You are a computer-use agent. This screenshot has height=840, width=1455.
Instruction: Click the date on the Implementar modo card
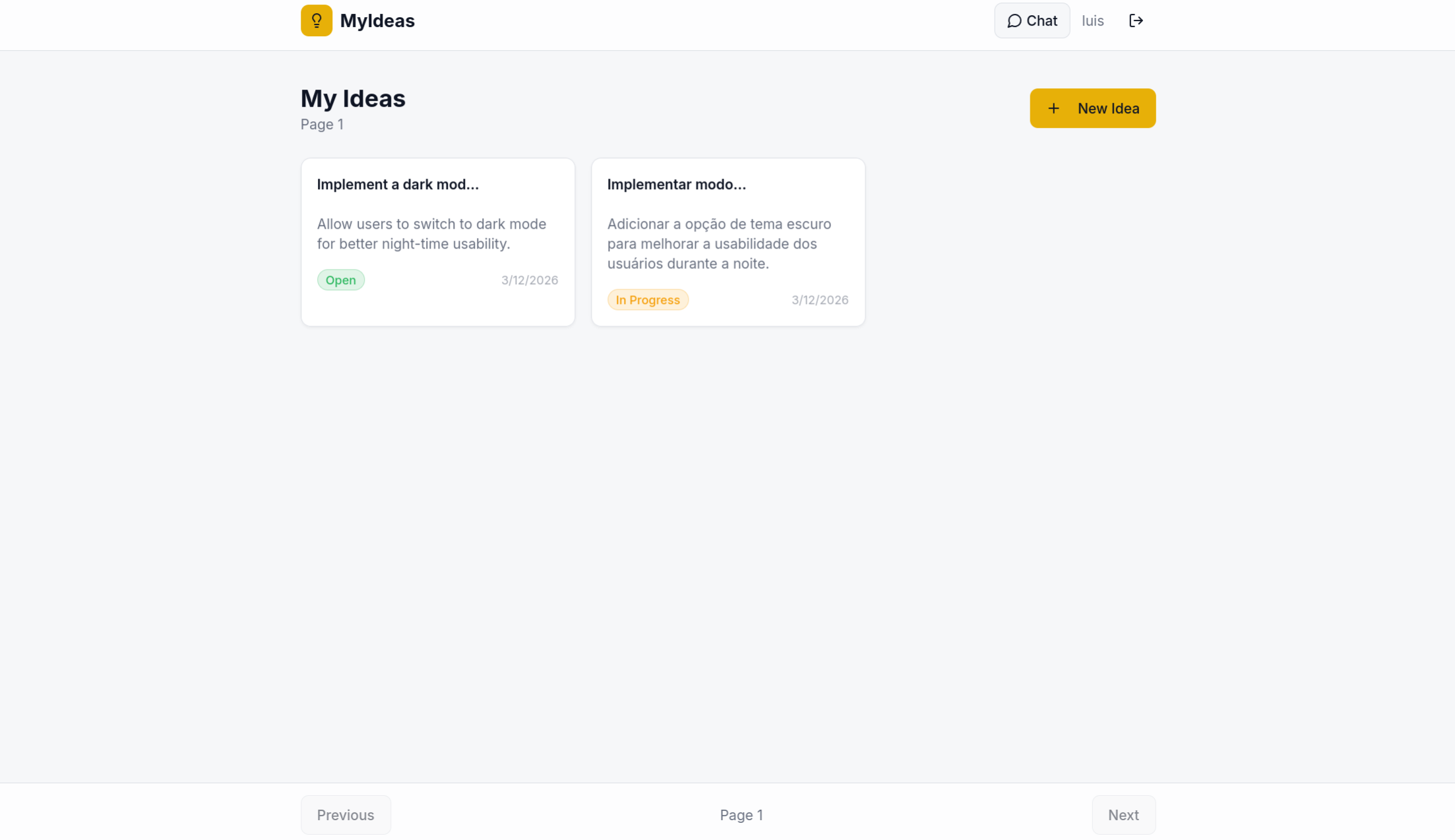[x=820, y=300]
